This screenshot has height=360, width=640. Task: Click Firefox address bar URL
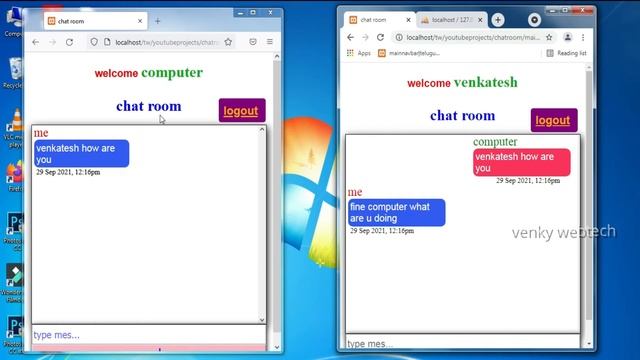(167, 42)
